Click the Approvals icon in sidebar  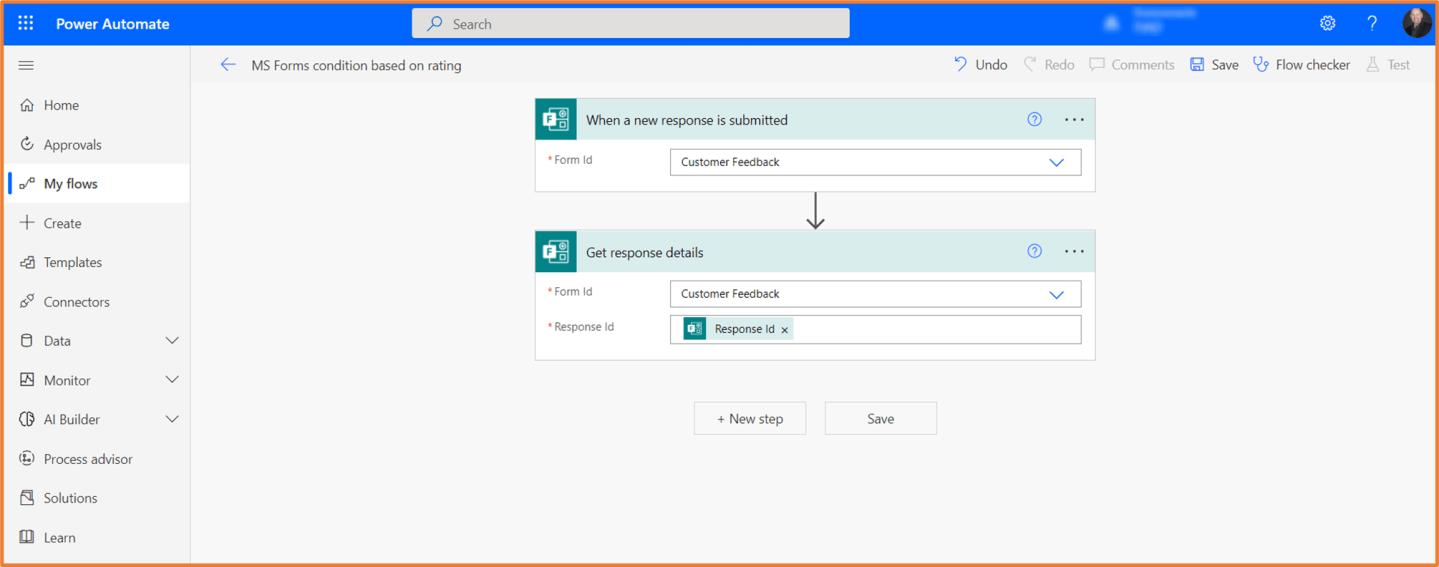[27, 144]
